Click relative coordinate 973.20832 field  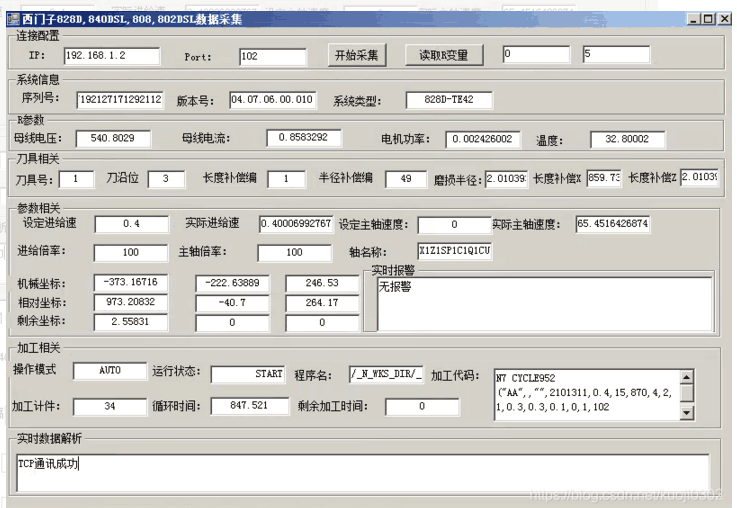131,303
